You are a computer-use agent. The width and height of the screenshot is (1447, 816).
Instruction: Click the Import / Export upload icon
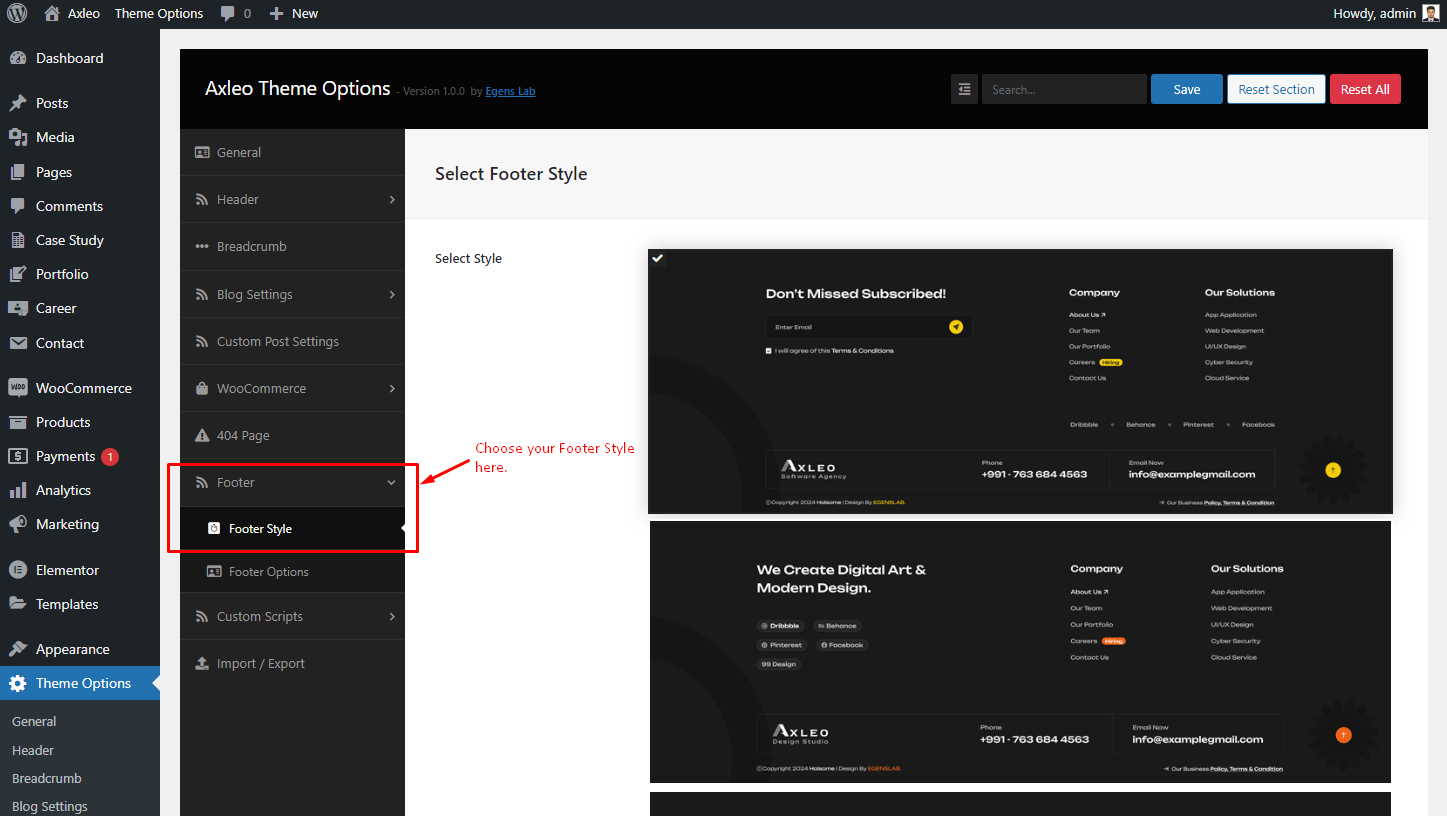202,663
